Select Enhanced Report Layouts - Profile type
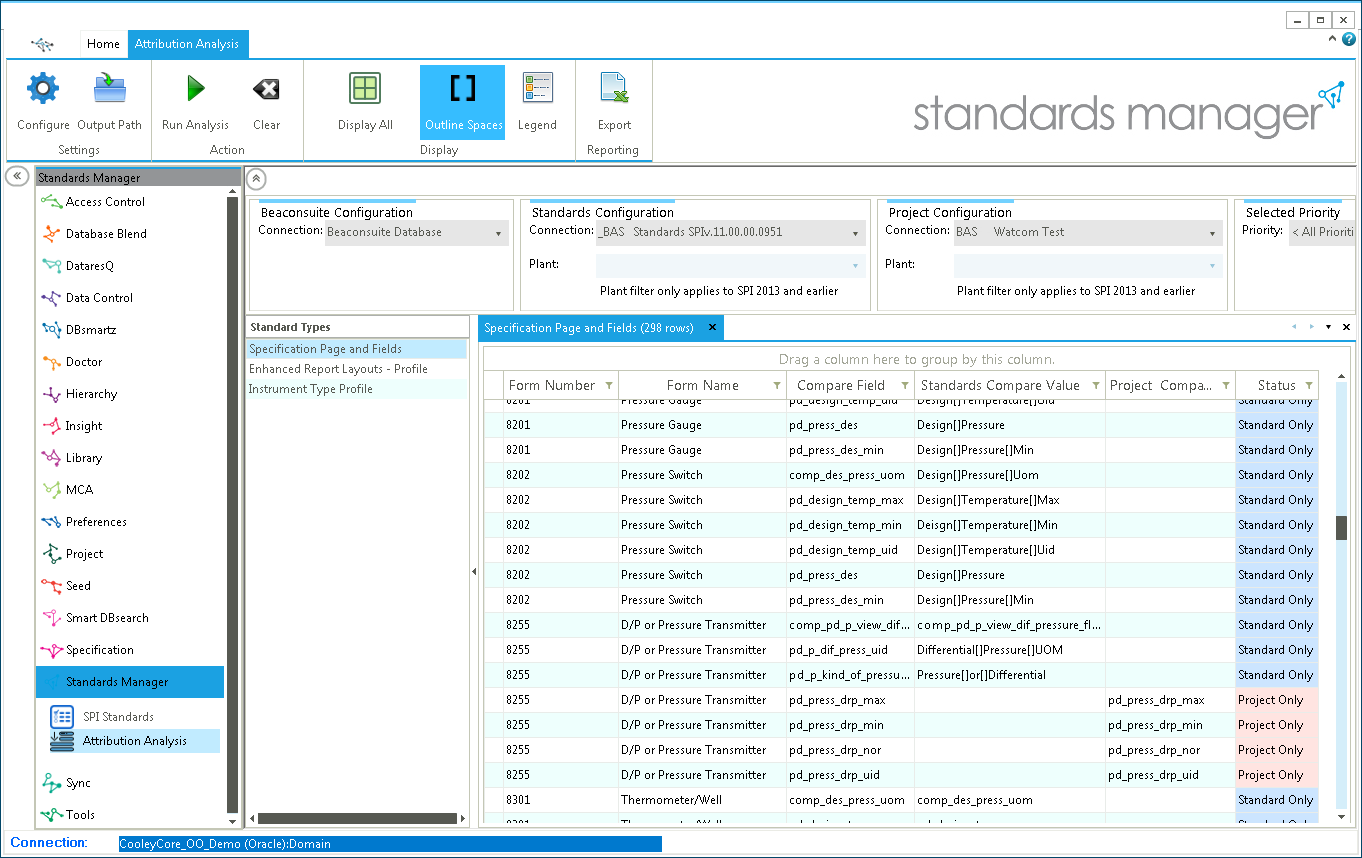1362x858 pixels. tap(356, 369)
